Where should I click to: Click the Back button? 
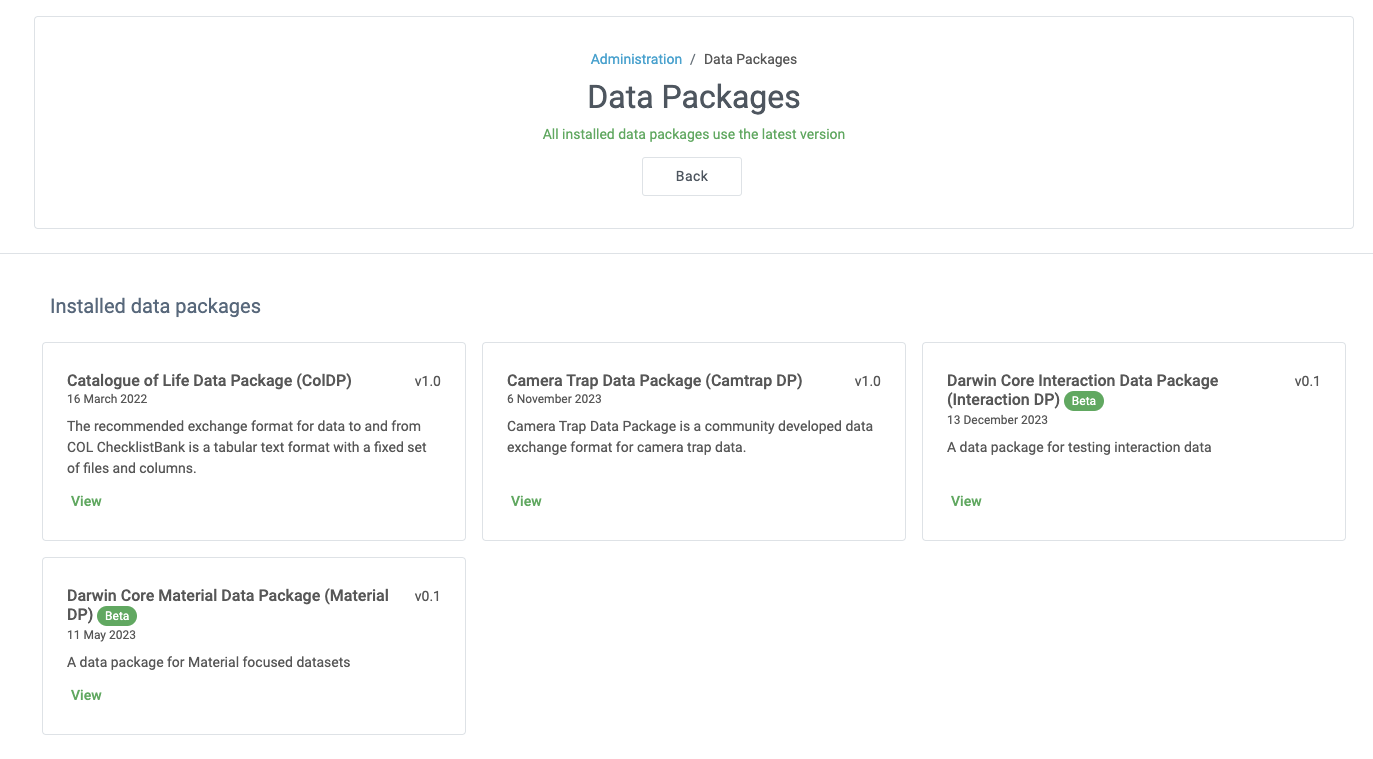[x=691, y=176]
